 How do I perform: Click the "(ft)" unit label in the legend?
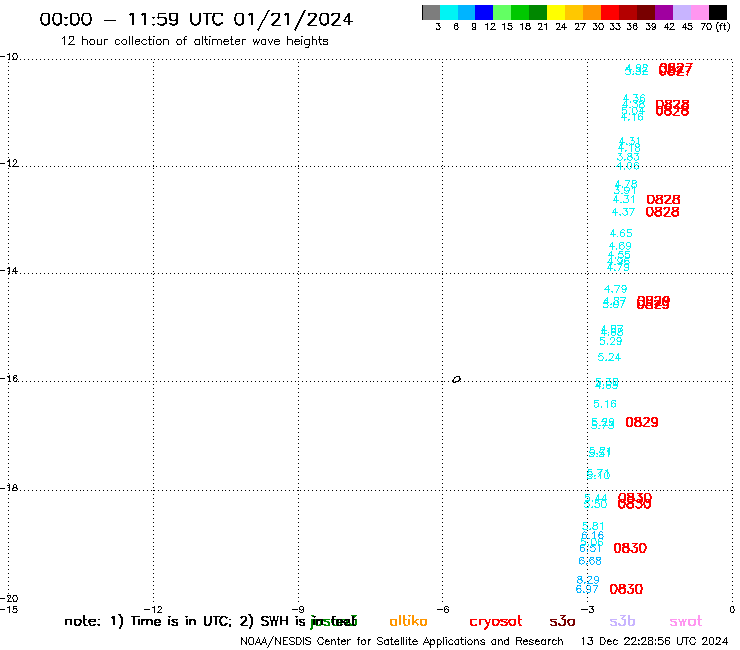(x=723, y=27)
